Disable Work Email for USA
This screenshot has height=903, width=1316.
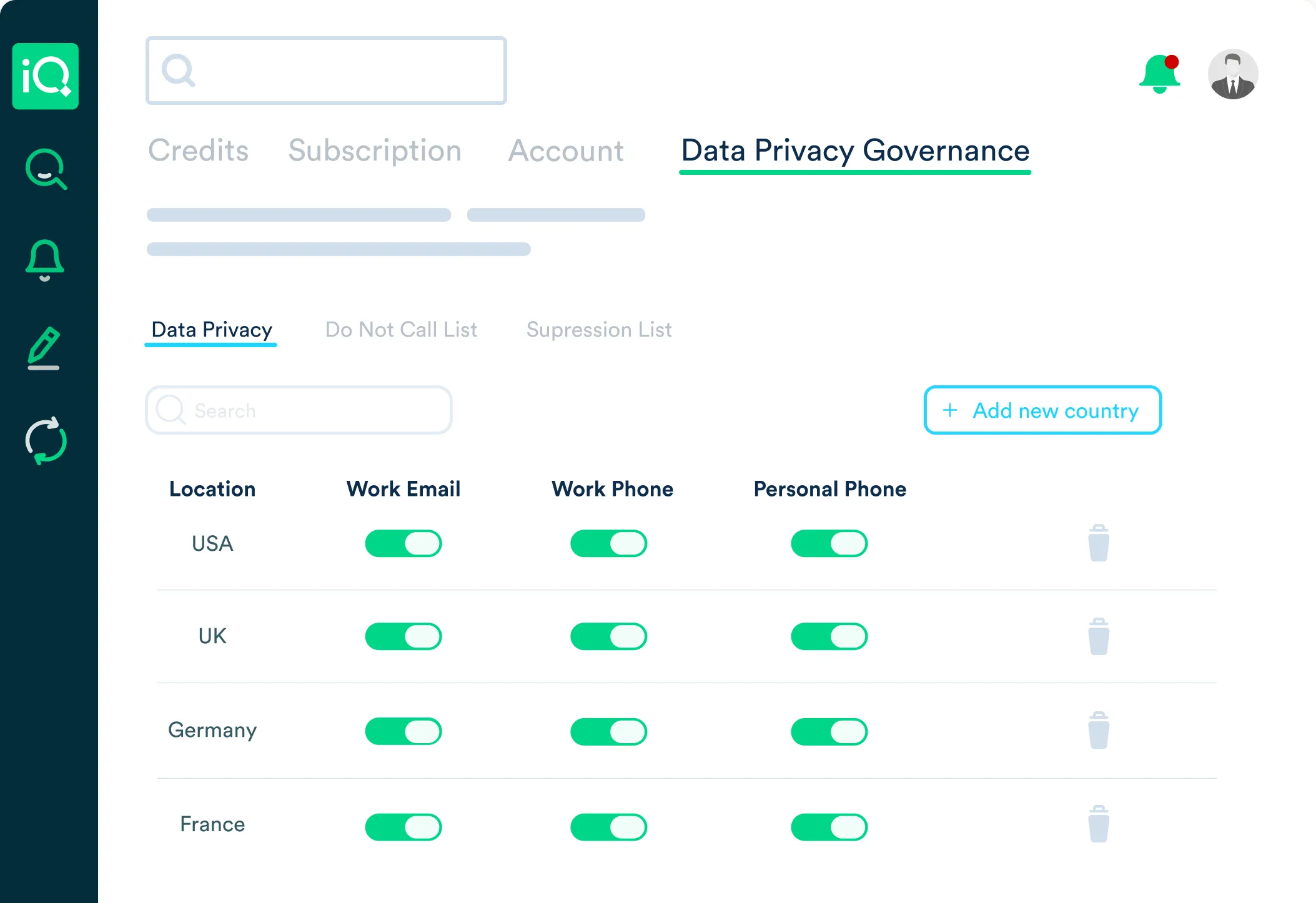point(403,543)
